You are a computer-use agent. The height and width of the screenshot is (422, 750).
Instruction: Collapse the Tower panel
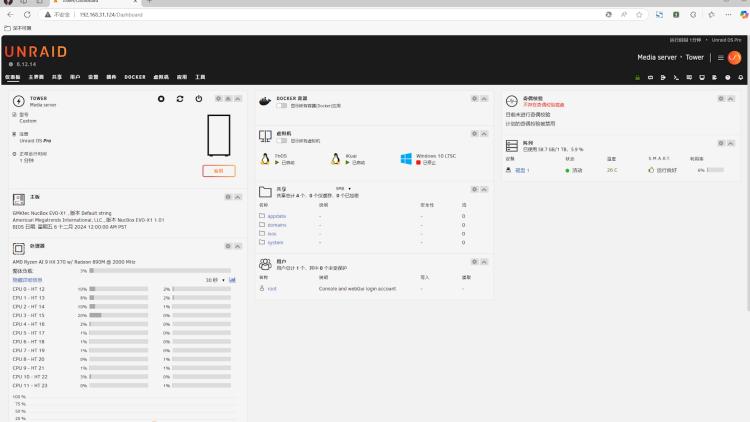(238, 99)
